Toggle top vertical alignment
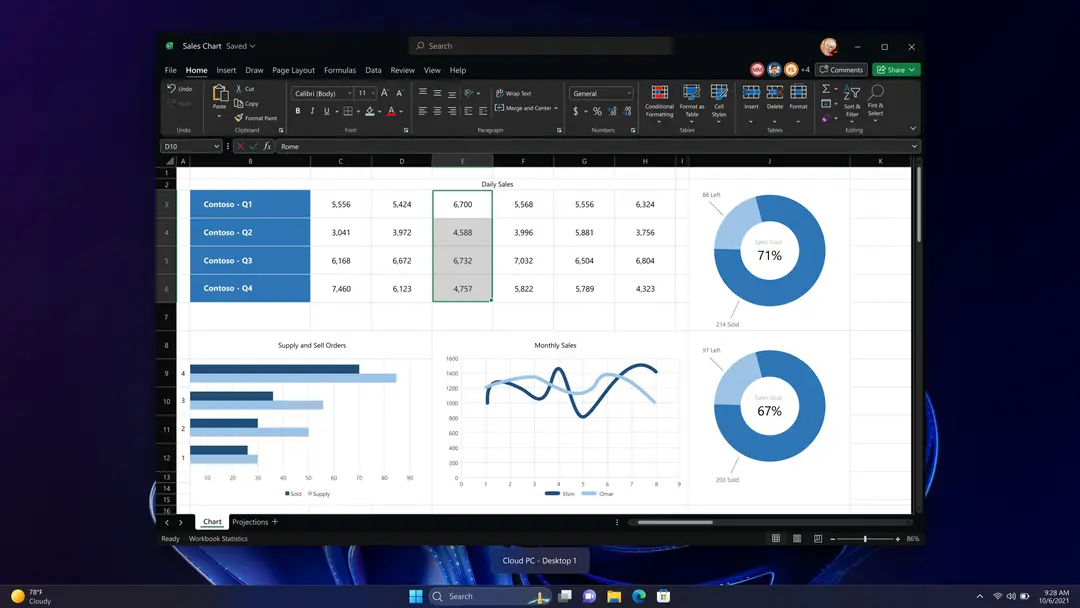Screen dimensions: 1080x608 [422, 92]
